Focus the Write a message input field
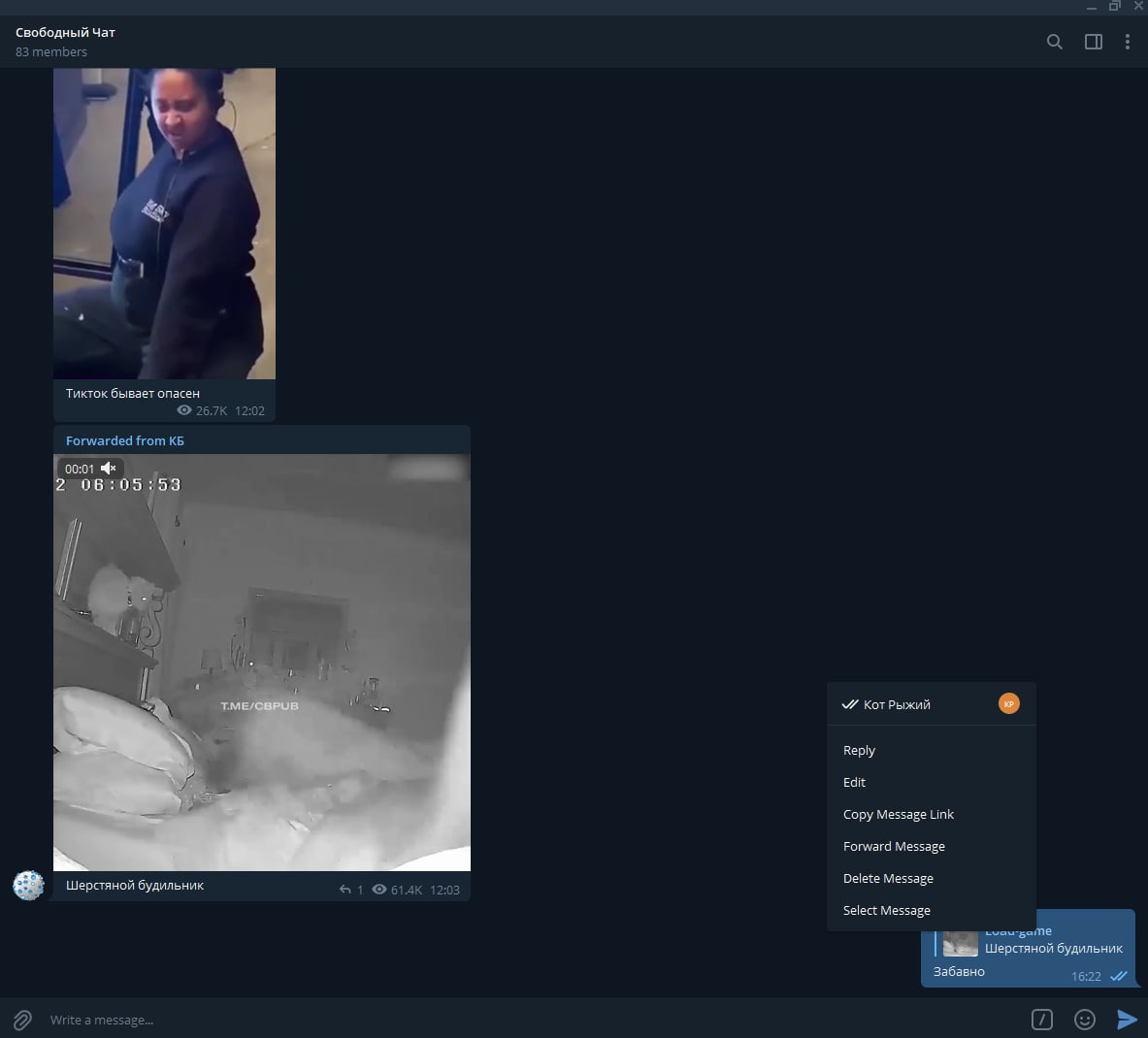The image size is (1148, 1038). tap(535, 1020)
